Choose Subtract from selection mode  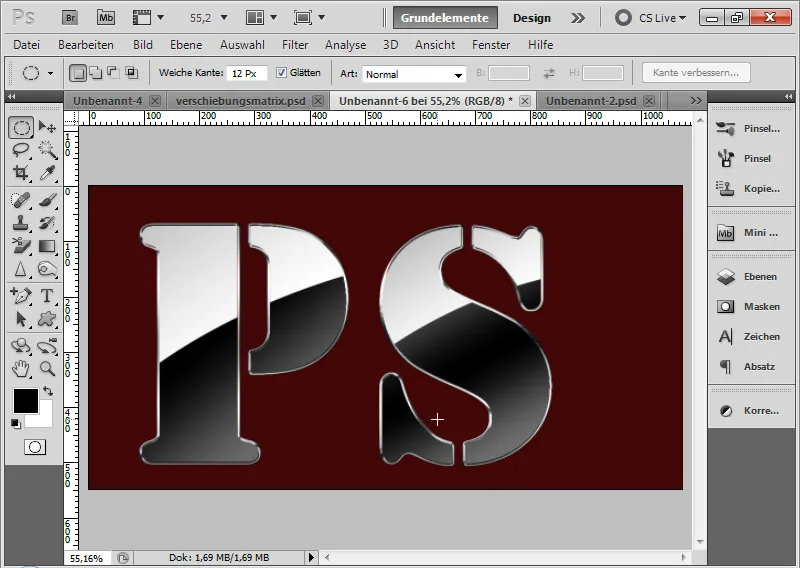coord(113,73)
